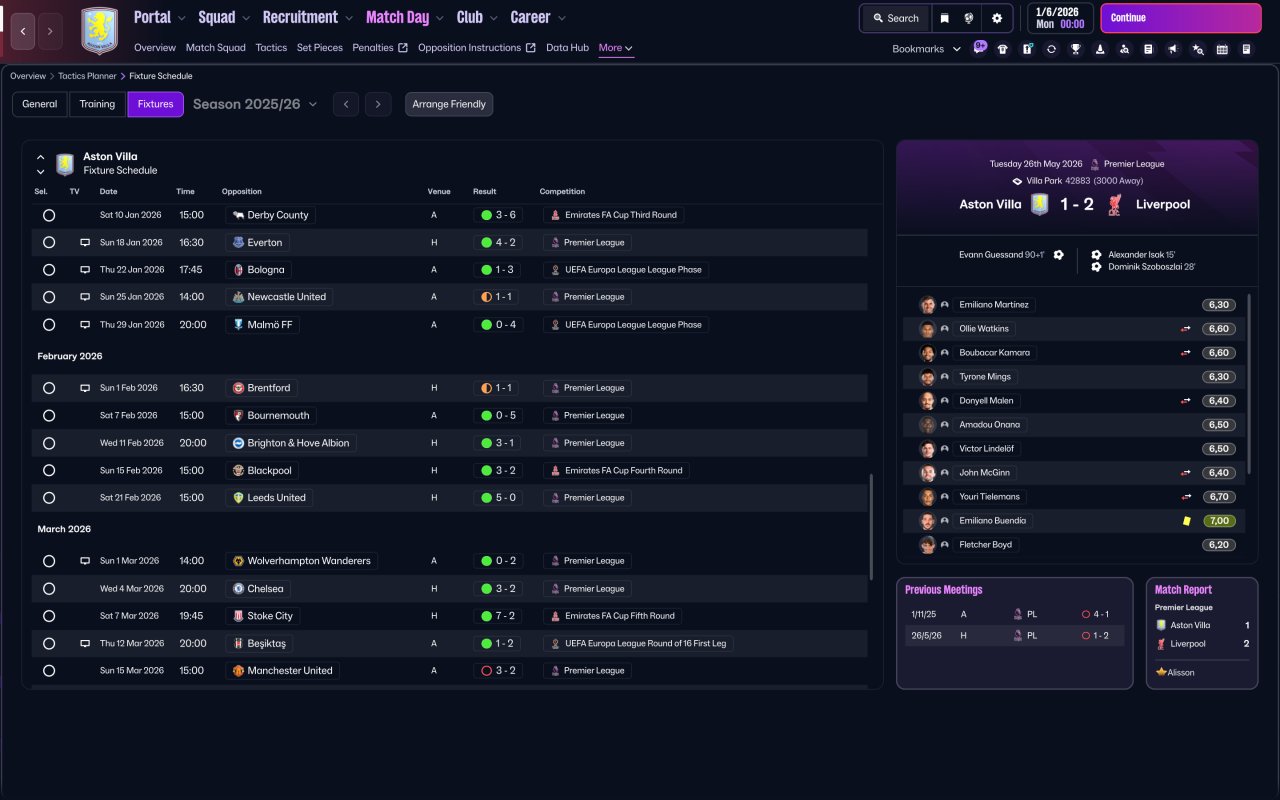Click the Aston Villa crest beside the 1 - 2 score

click(1040, 204)
